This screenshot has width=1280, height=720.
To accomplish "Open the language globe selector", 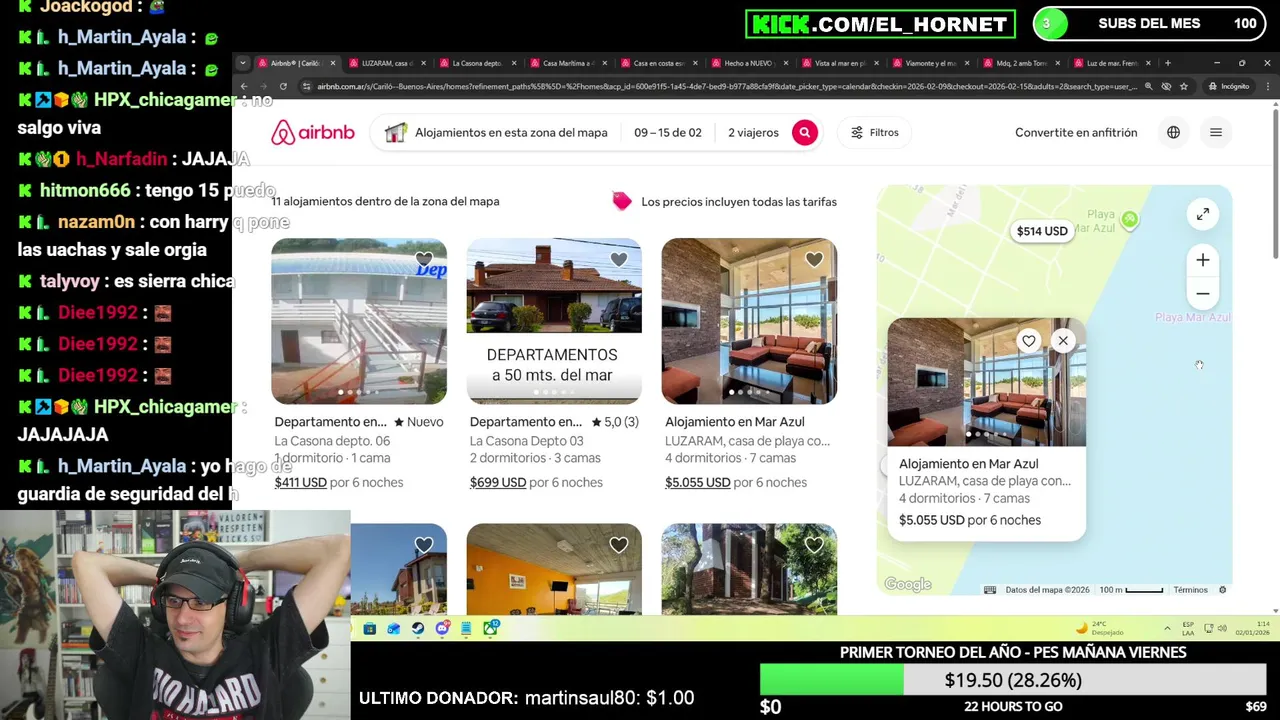I will point(1173,132).
